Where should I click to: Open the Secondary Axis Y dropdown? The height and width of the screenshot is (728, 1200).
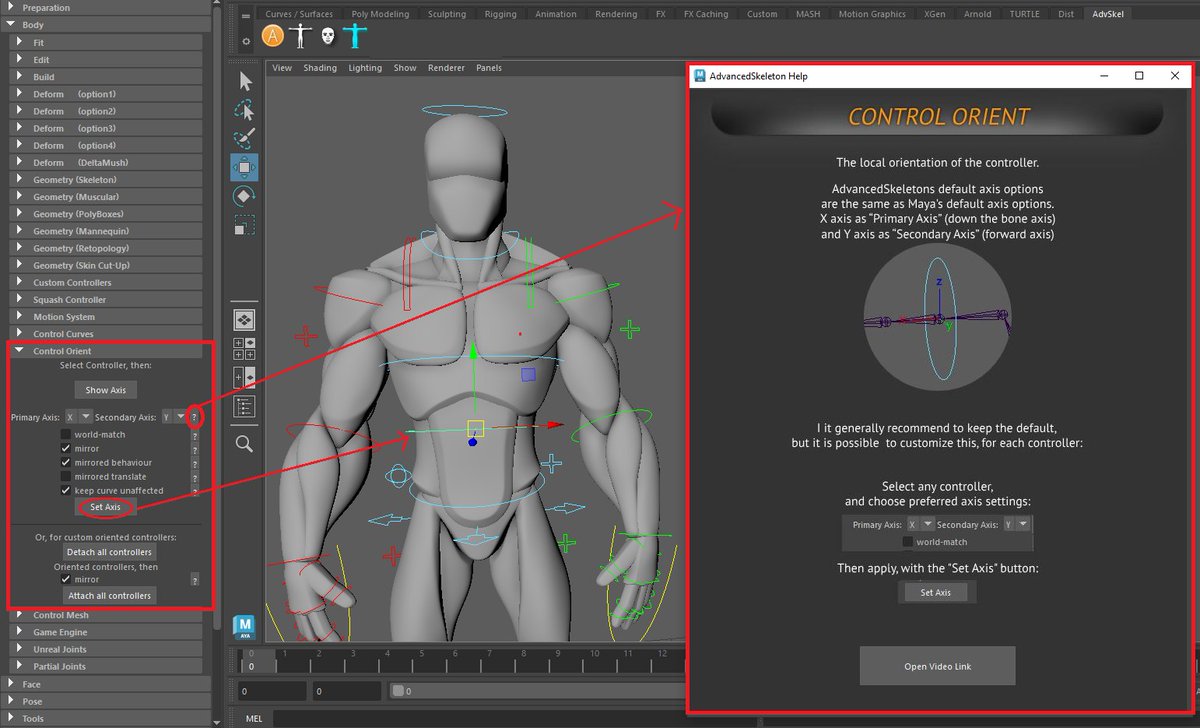click(174, 416)
